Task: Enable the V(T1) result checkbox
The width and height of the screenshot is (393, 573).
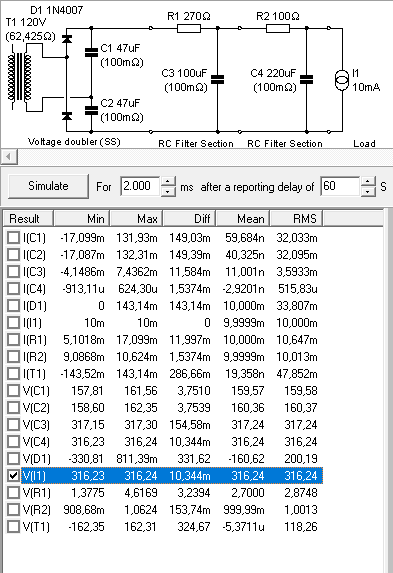Action: [x=14, y=527]
